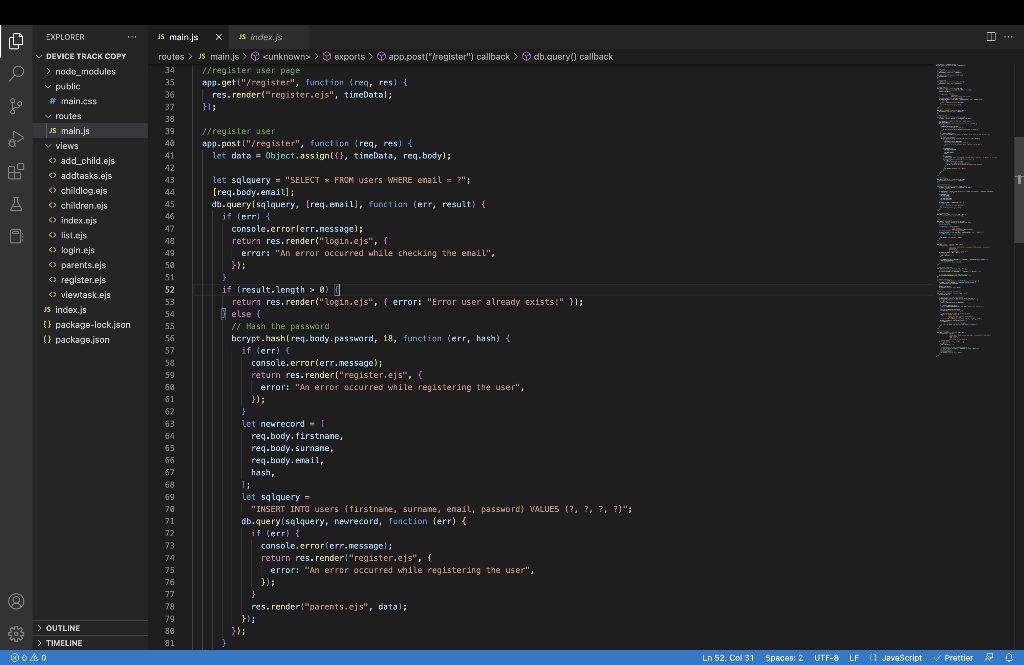The image size is (1024, 665).
Task: Expand the OUTLINE panel
Action: 91,628
